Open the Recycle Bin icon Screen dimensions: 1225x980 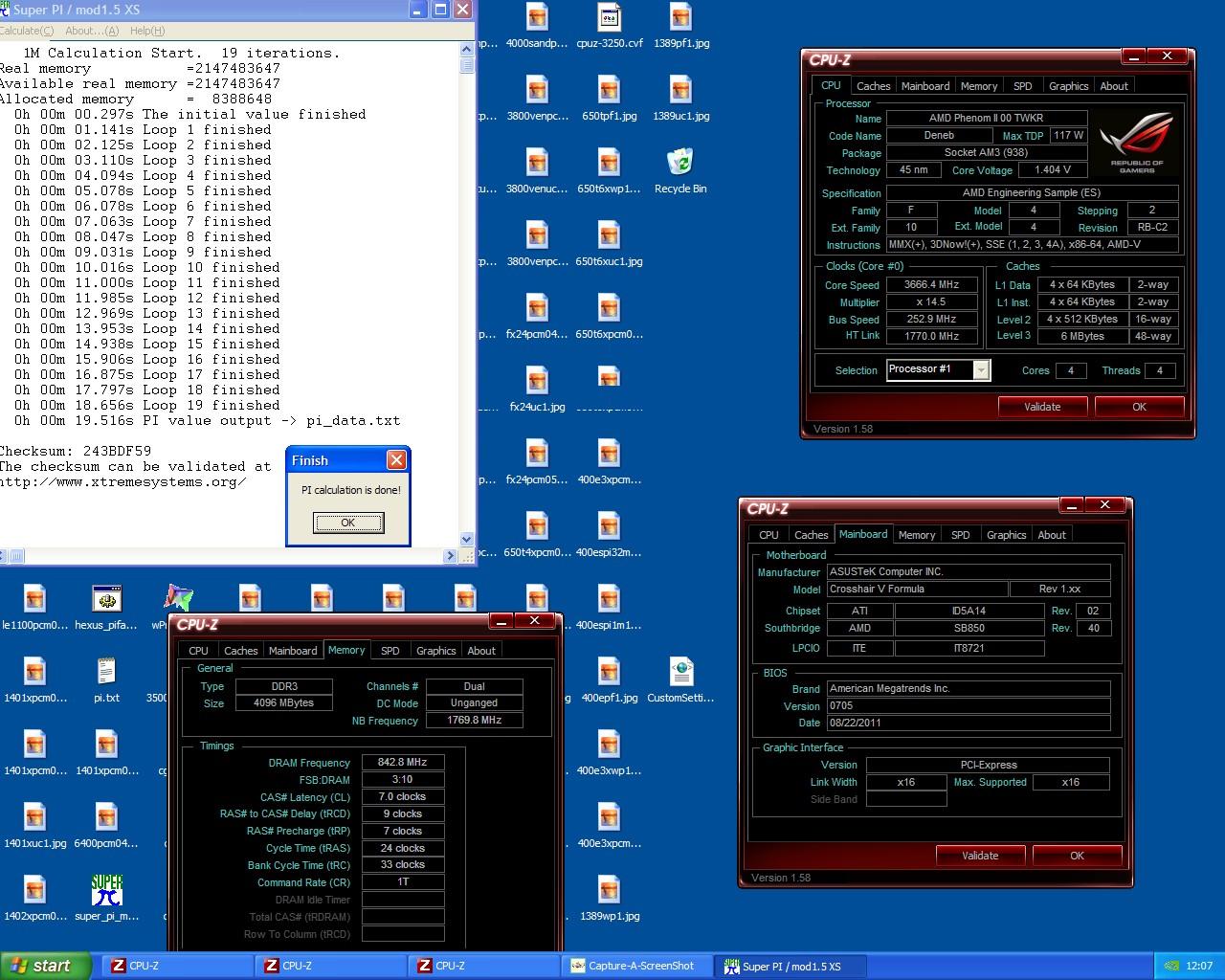coord(680,171)
